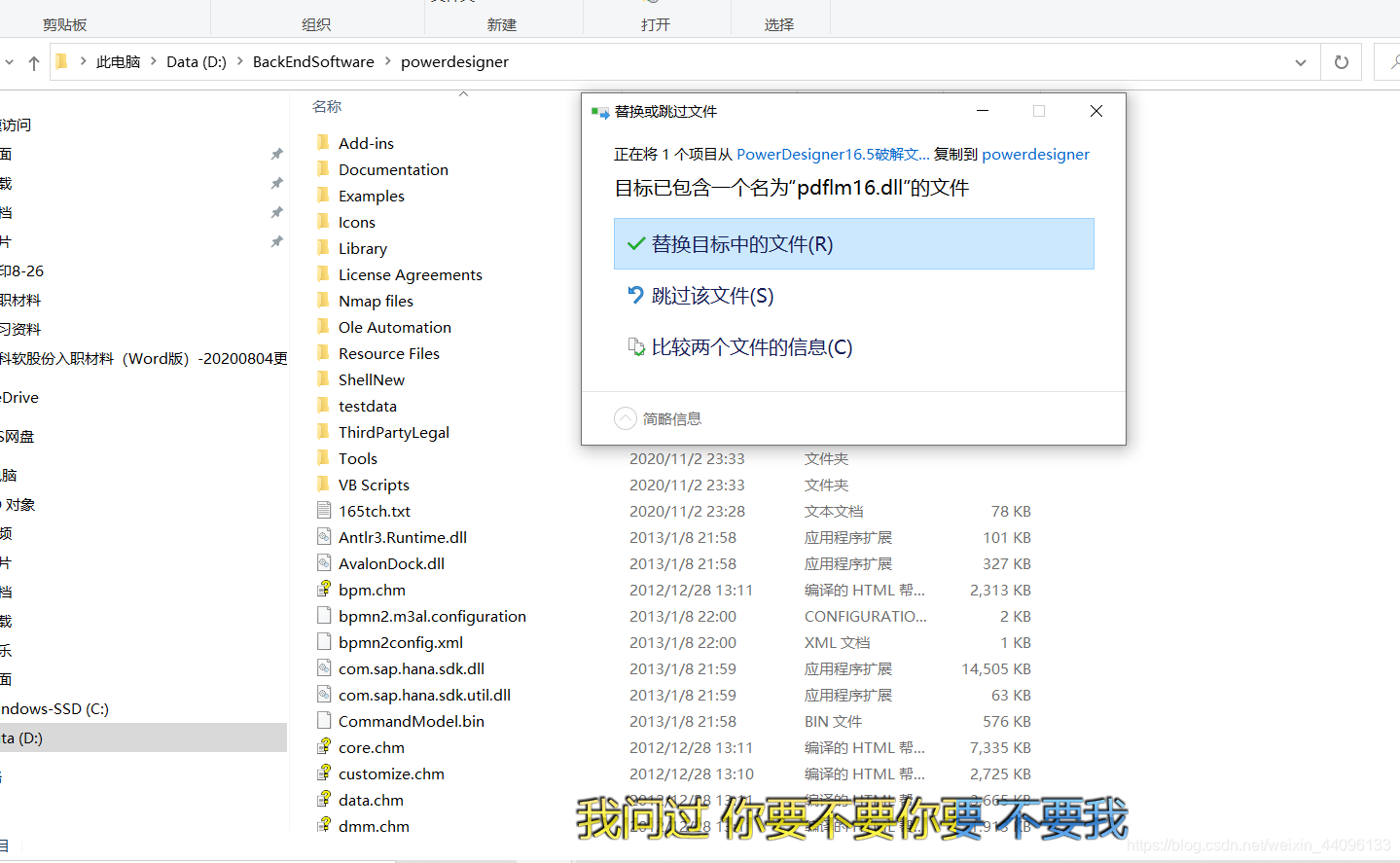Select the ShellNew folder icon

(323, 378)
